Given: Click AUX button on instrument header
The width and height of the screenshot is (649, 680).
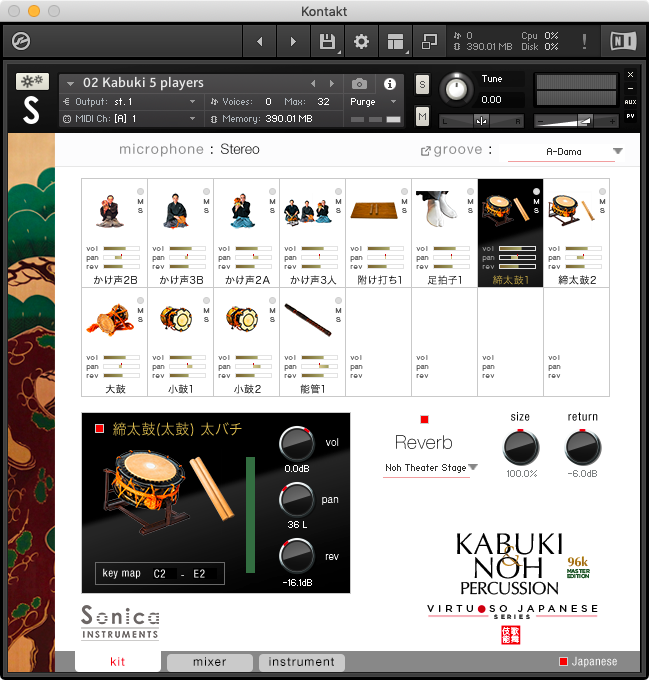Looking at the screenshot, I should coord(630,102).
